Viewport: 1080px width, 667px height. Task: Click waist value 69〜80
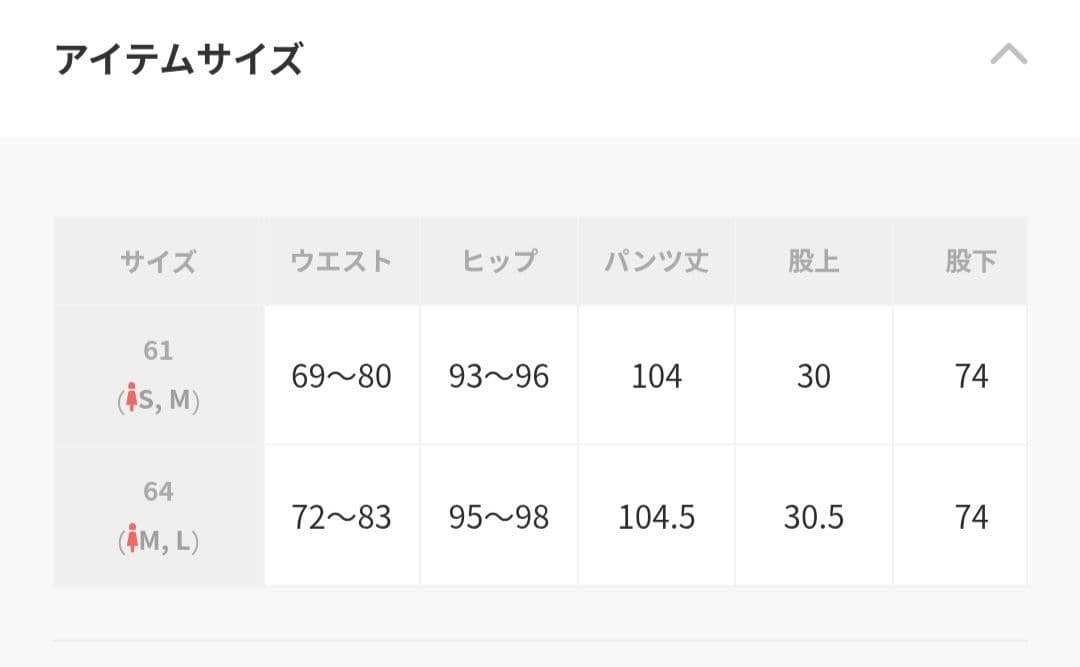tap(342, 376)
